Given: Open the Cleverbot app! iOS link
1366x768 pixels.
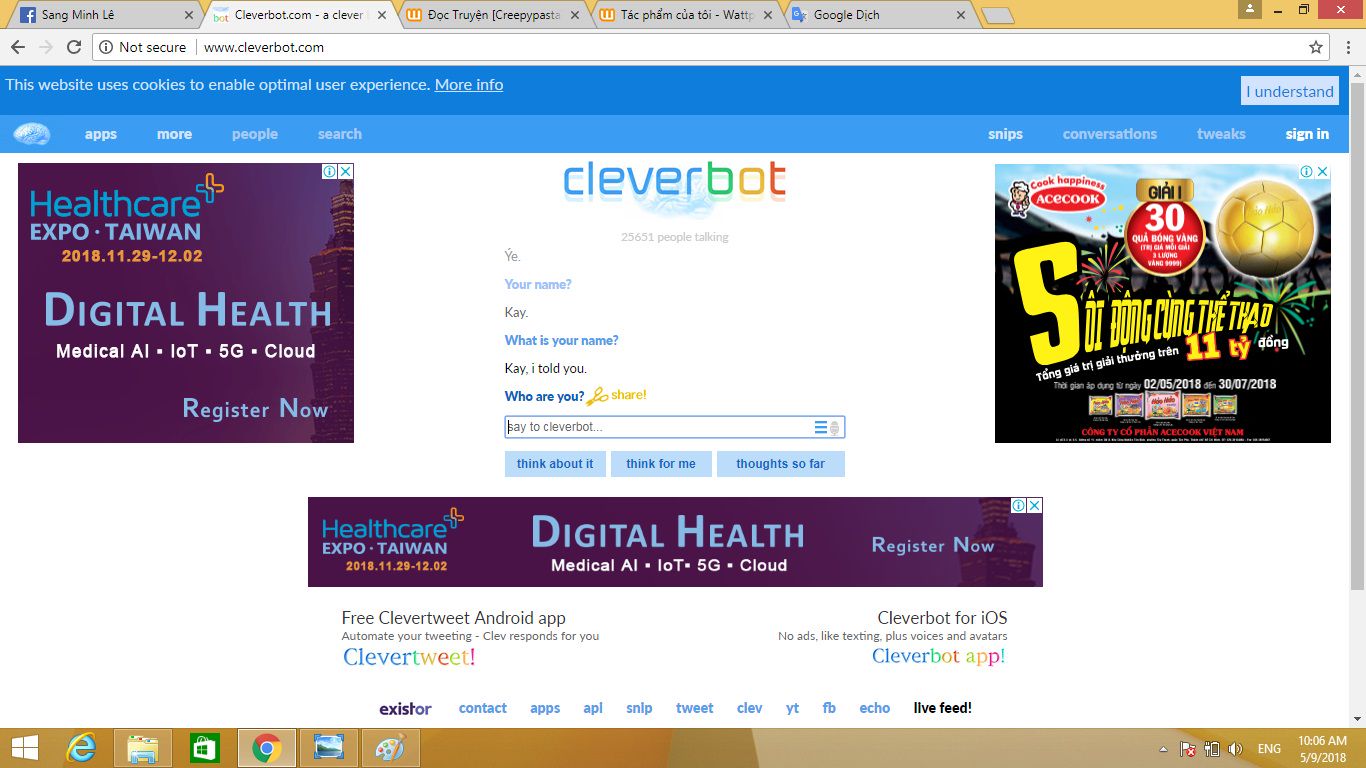Looking at the screenshot, I should pyautogui.click(x=939, y=656).
